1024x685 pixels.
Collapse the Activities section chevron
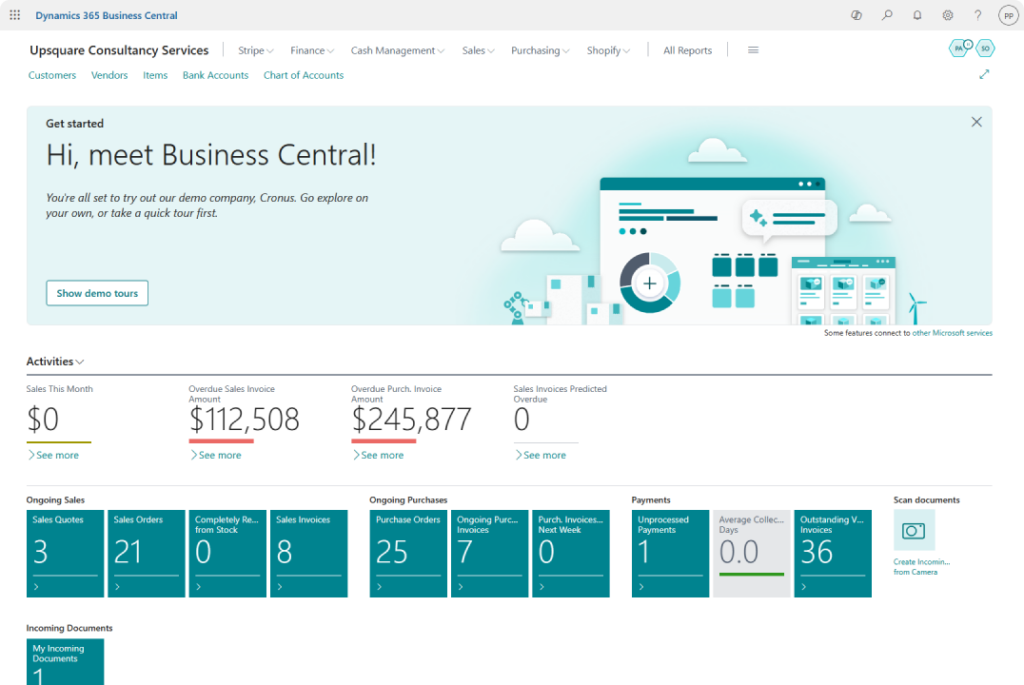(x=79, y=361)
